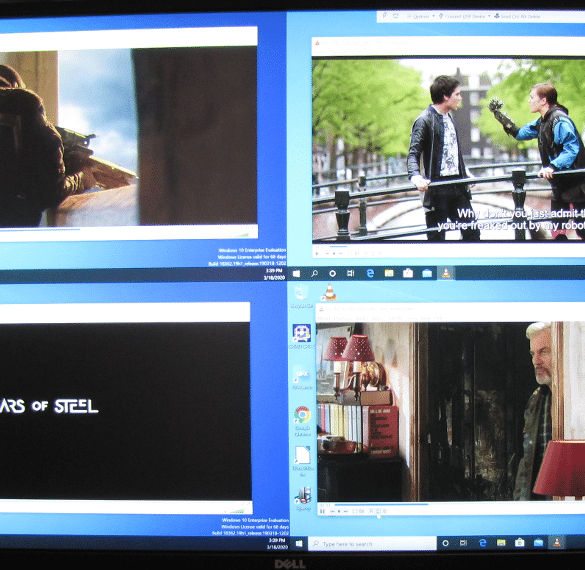Viewport: 585px width, 570px height.
Task: Open Task View in the top-right VM taskbar
Action: [x=351, y=273]
